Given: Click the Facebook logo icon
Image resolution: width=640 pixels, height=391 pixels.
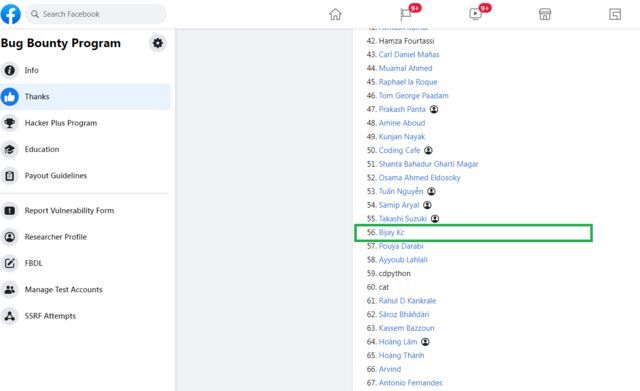Looking at the screenshot, I should [11, 14].
